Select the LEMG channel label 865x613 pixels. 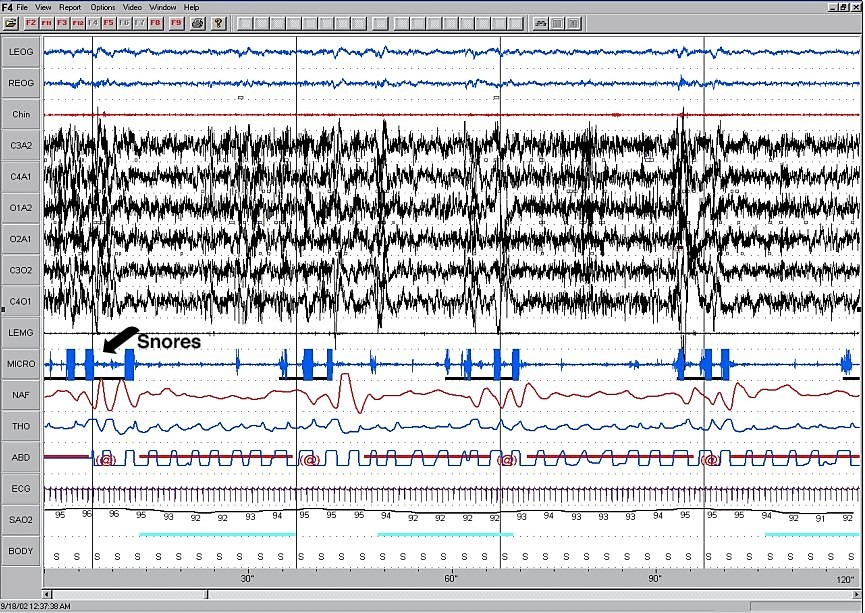tap(21, 333)
